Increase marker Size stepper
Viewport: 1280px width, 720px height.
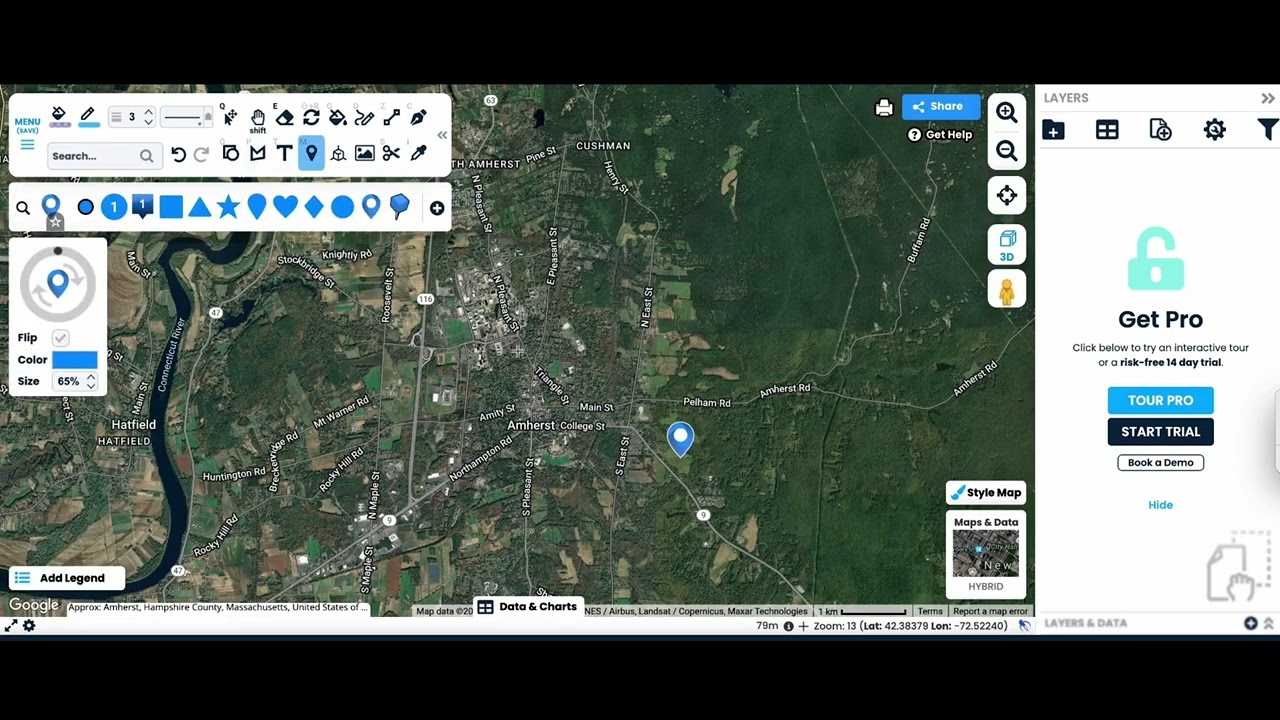(91, 377)
